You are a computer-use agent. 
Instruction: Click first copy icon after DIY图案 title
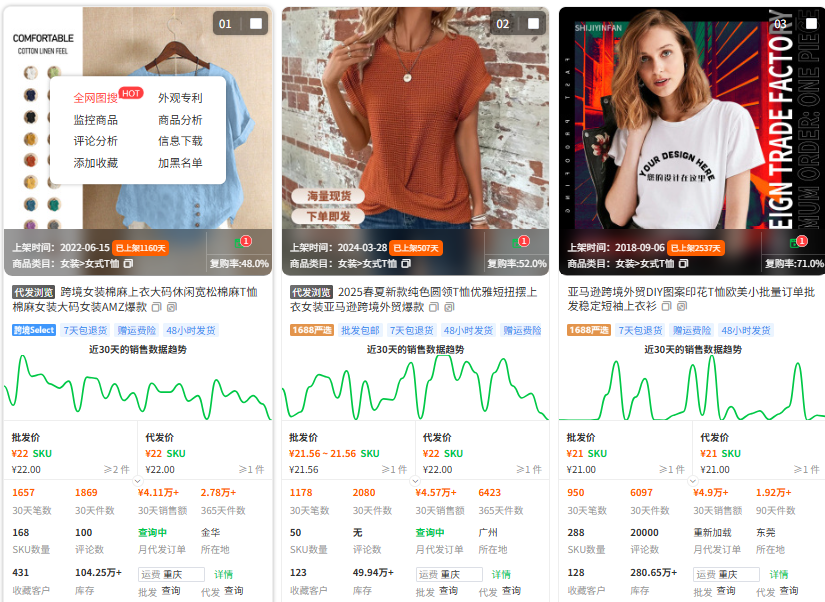click(667, 306)
